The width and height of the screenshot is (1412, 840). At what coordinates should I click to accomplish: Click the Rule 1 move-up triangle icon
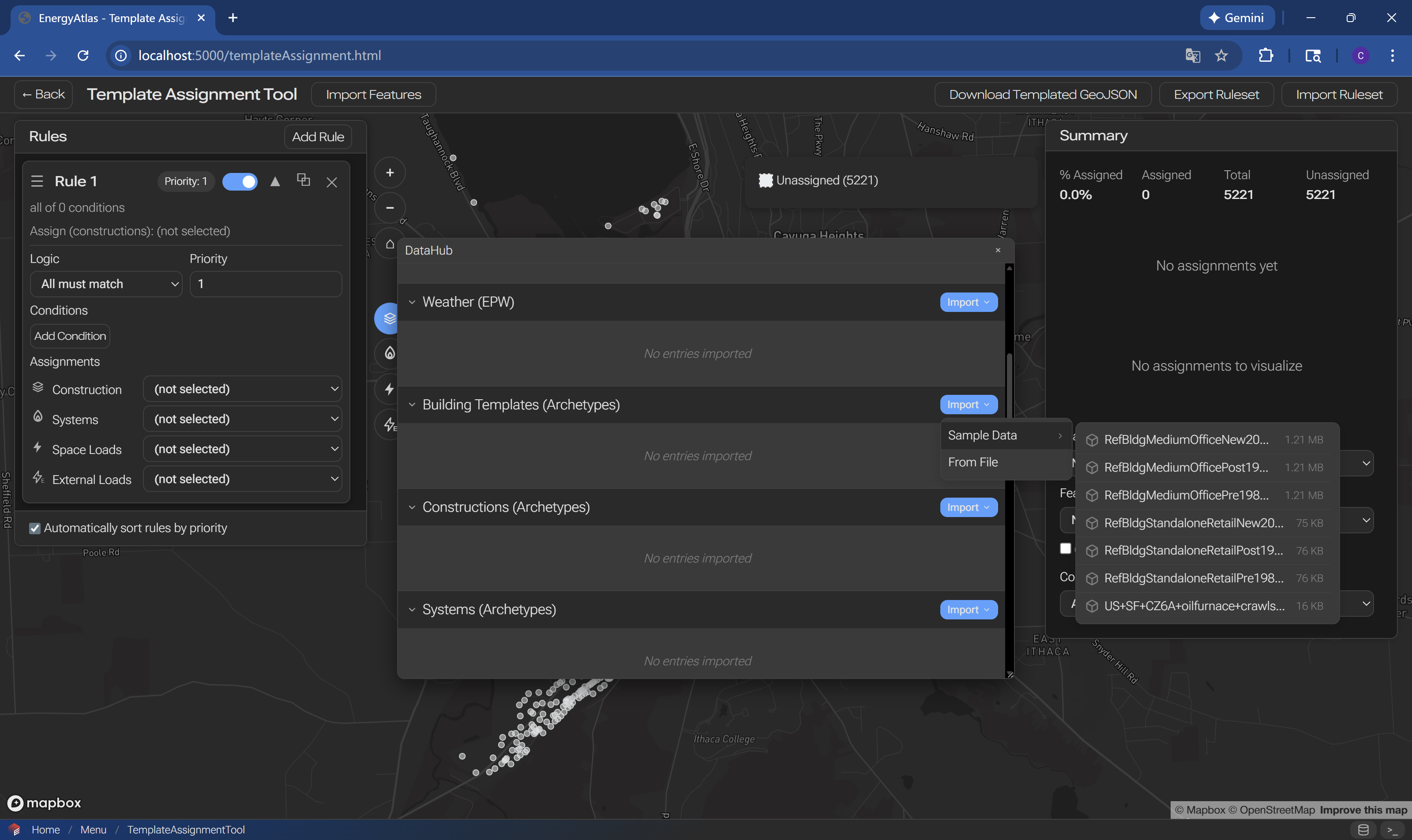(x=275, y=182)
